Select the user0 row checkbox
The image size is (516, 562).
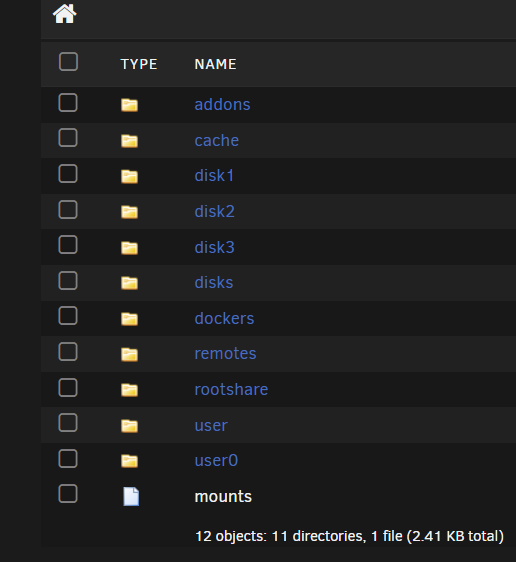tap(68, 458)
